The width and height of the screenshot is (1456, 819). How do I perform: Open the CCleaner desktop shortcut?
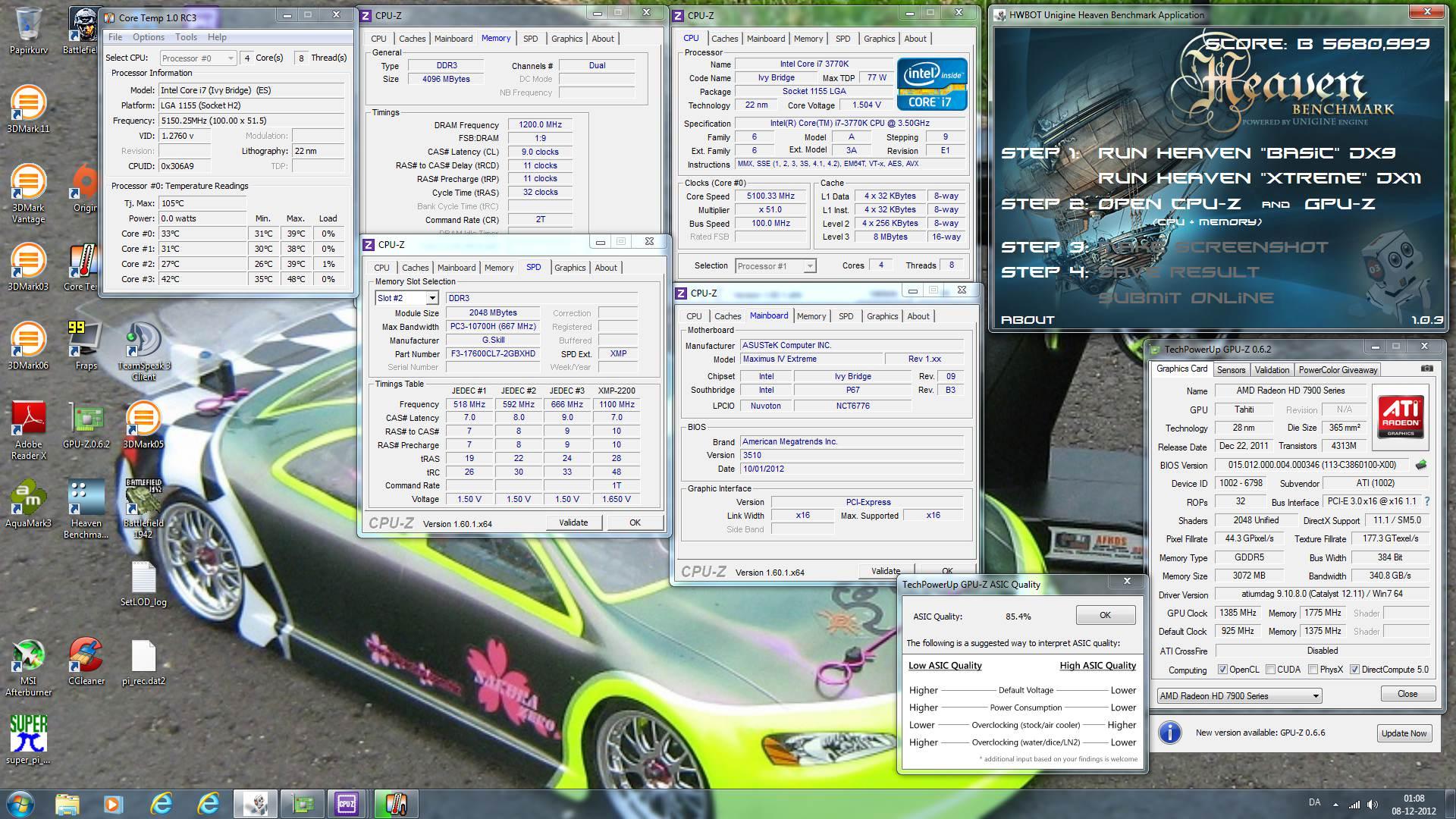pos(86,662)
